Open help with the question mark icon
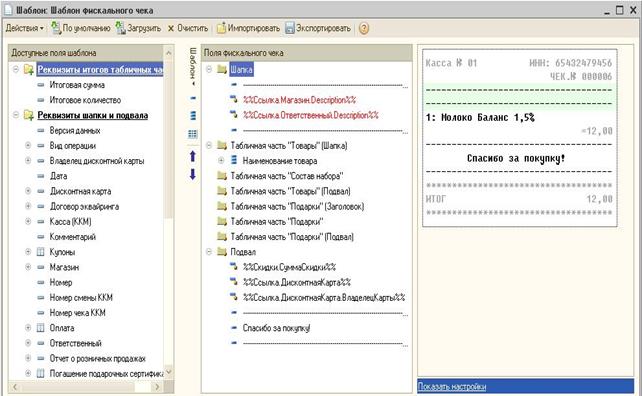The height and width of the screenshot is (396, 642). [364, 28]
